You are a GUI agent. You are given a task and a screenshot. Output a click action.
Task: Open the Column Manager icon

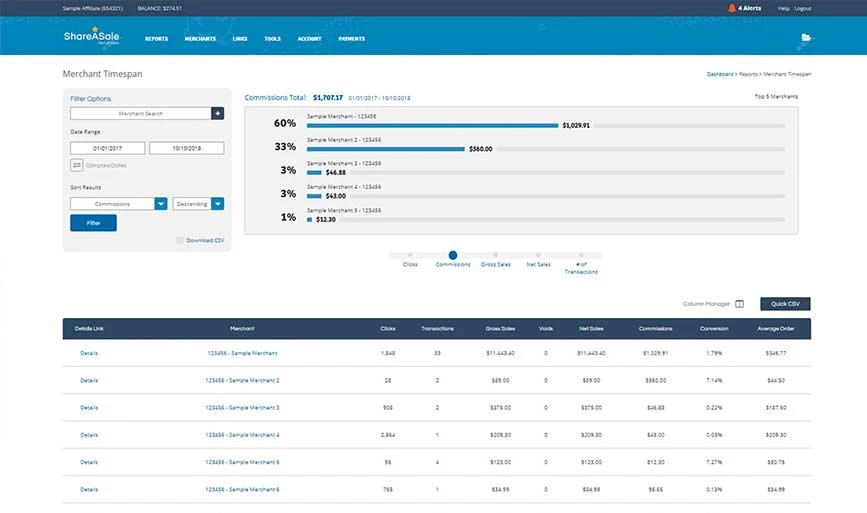(x=740, y=304)
